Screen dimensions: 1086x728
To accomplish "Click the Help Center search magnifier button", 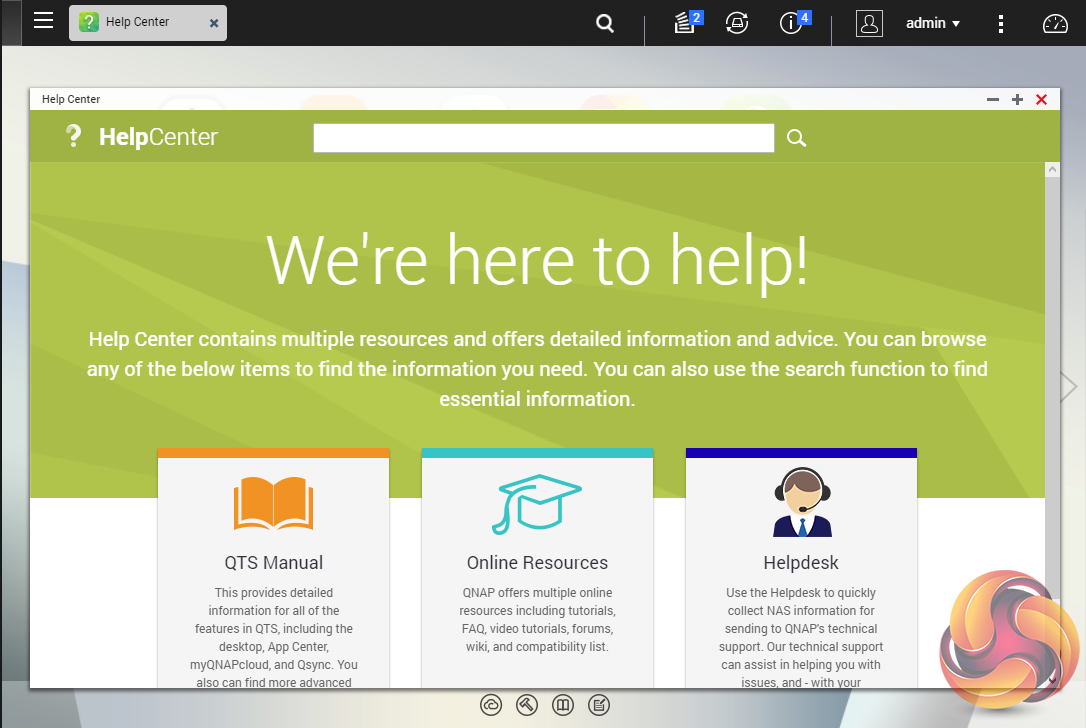I will (x=796, y=138).
